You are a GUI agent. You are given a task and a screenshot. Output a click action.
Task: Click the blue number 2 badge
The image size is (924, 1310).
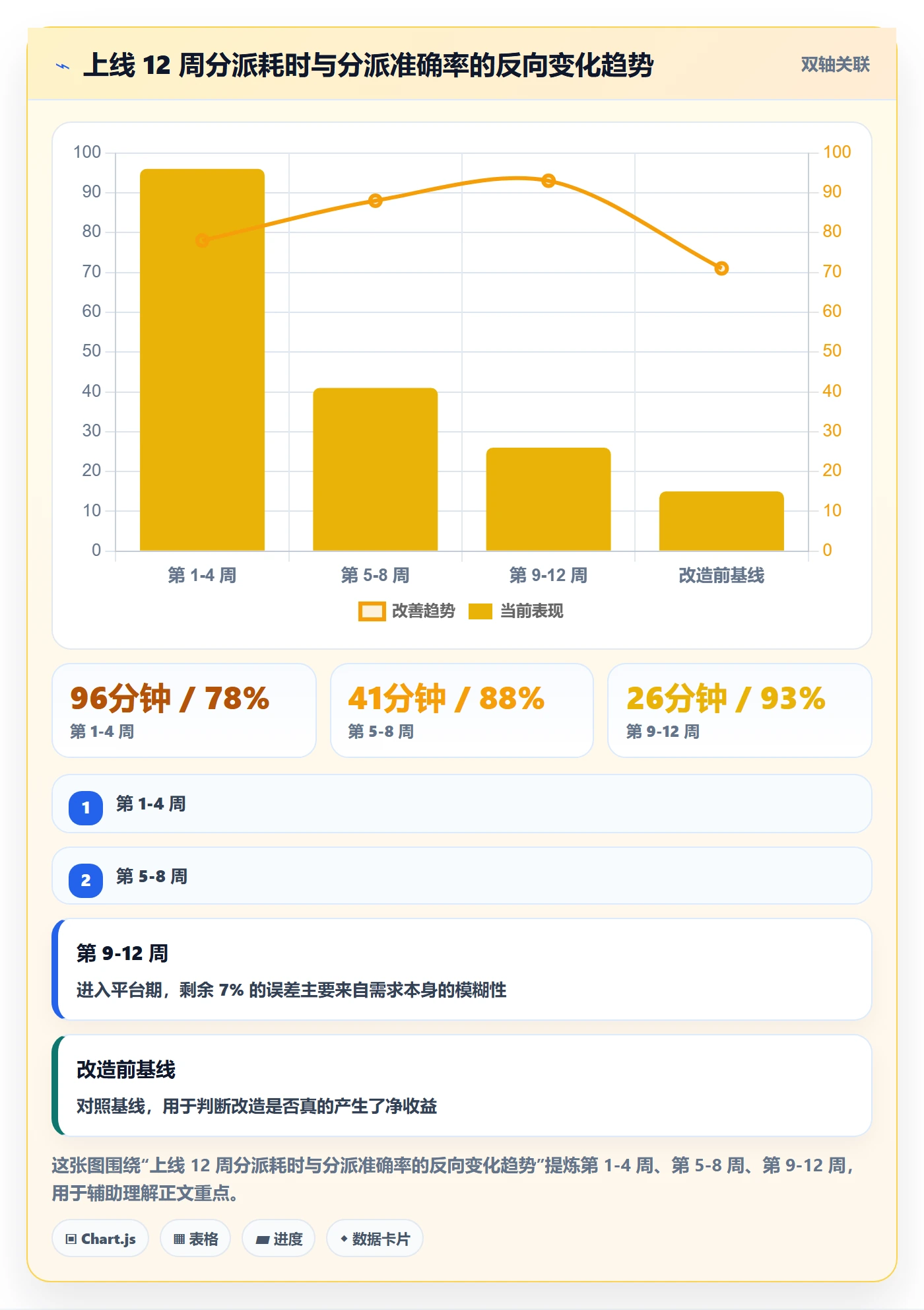coord(86,880)
